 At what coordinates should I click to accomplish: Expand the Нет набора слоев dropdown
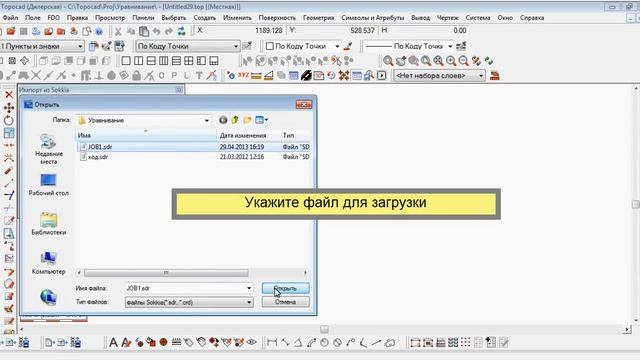coord(481,76)
